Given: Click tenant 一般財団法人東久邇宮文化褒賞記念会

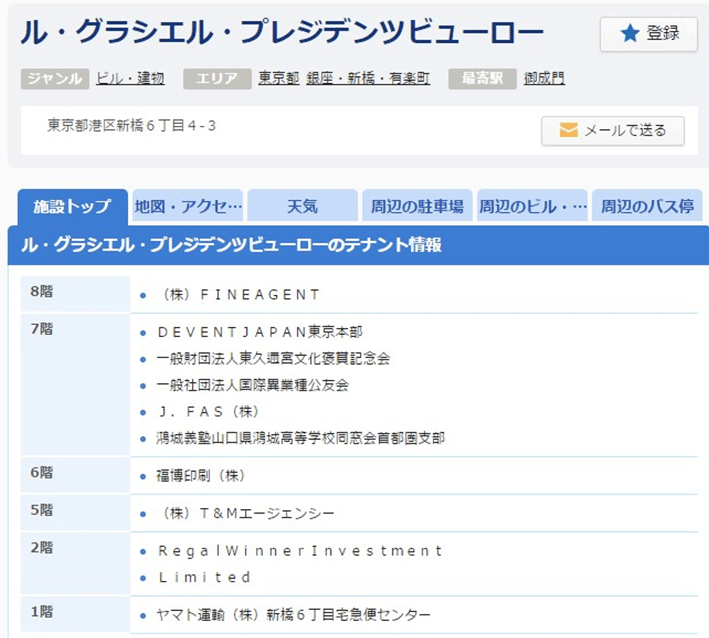Looking at the screenshot, I should (273, 359).
